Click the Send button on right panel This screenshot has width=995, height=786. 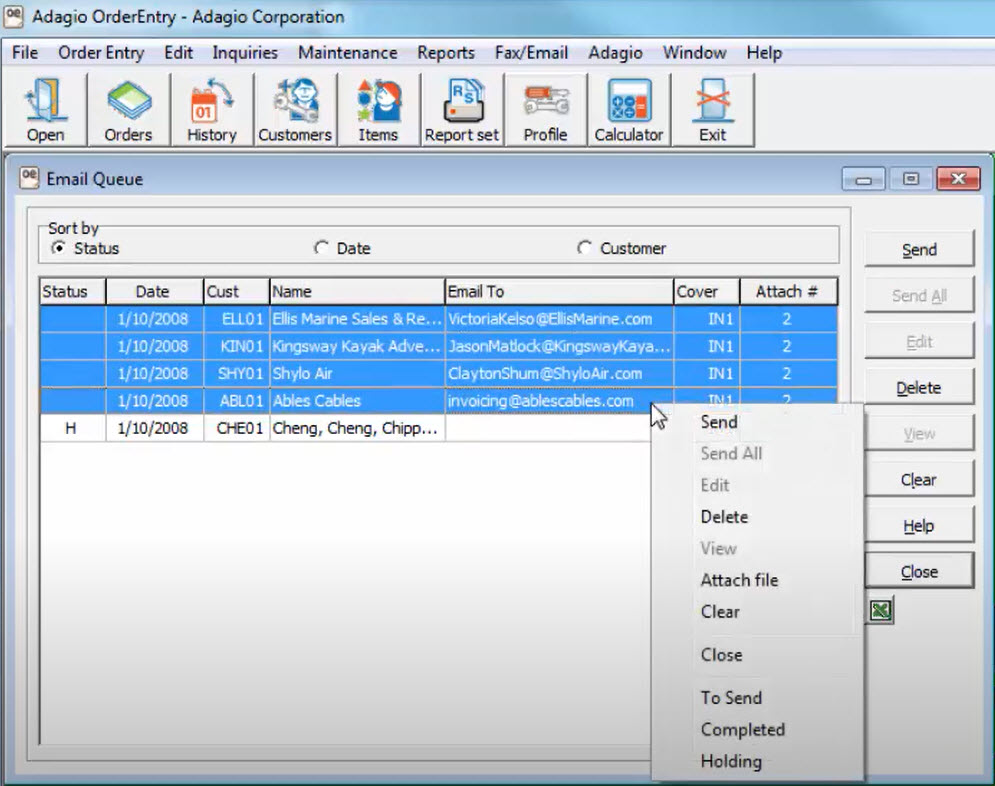click(x=919, y=249)
